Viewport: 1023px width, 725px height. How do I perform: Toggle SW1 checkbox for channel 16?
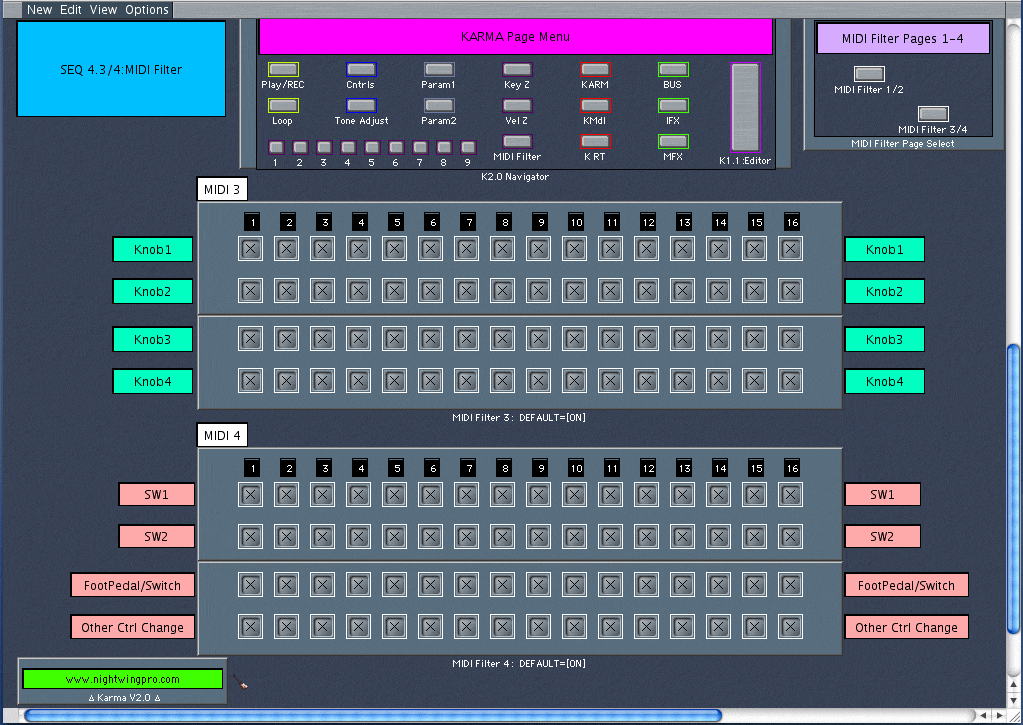coord(791,494)
